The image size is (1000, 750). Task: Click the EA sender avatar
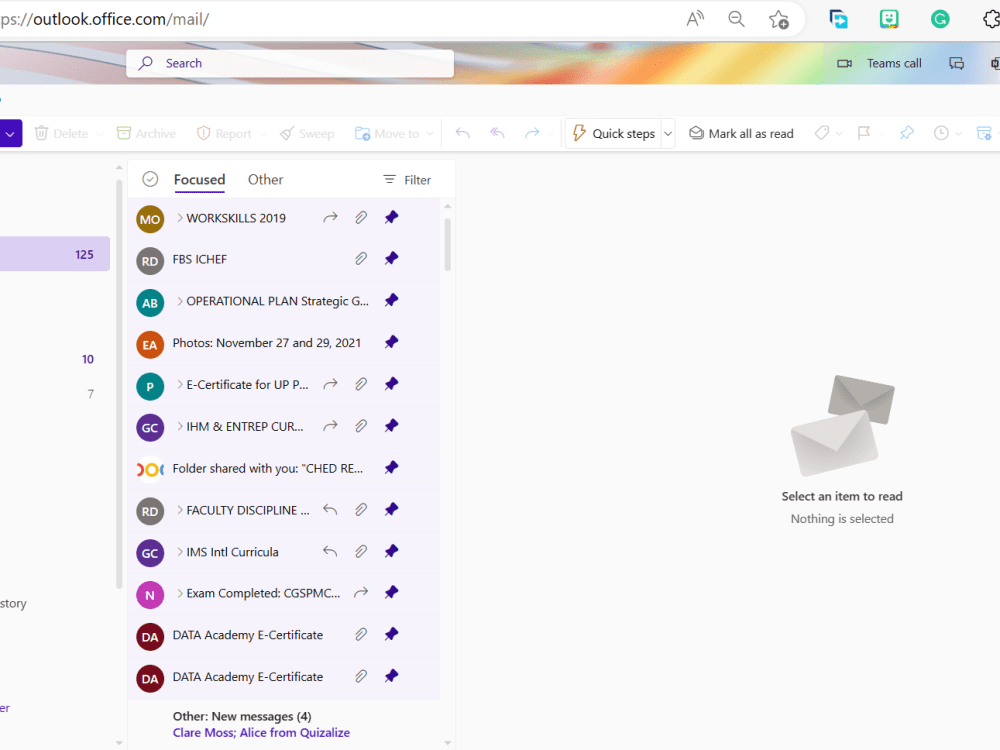click(x=150, y=344)
